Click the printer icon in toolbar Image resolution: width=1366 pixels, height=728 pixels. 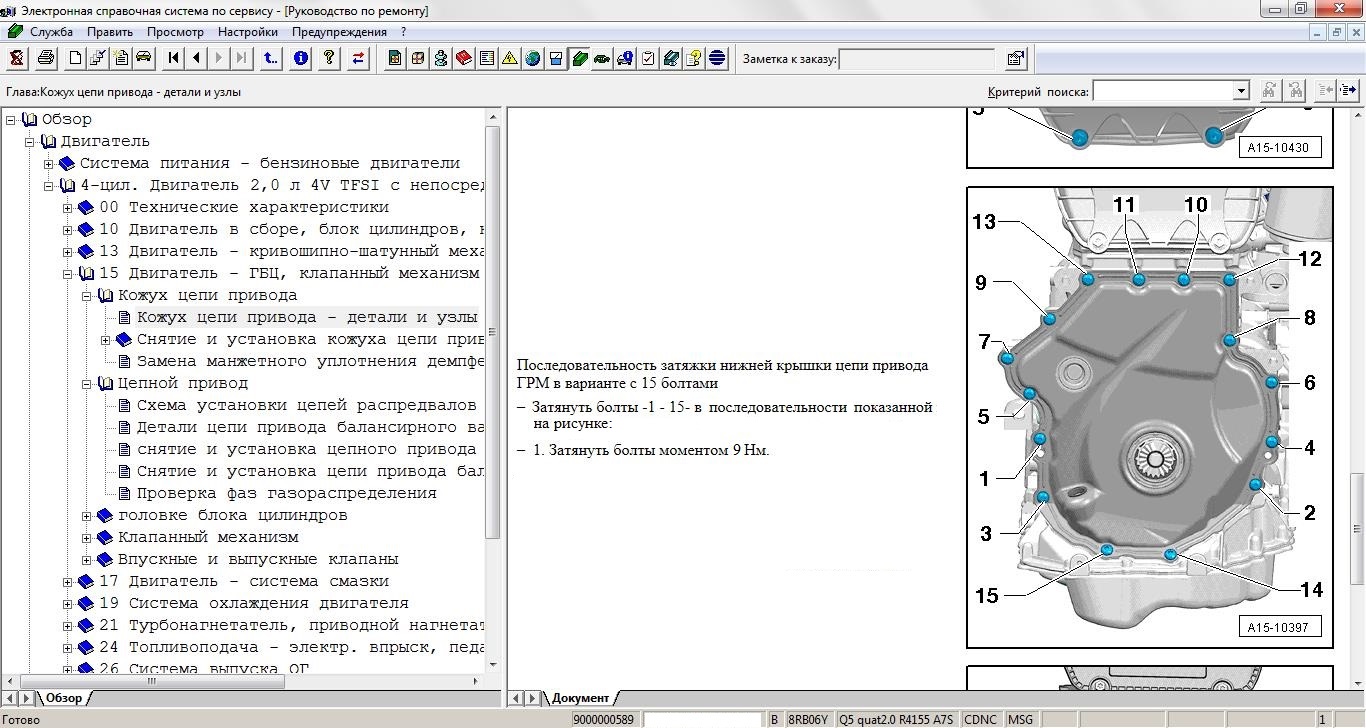pyautogui.click(x=45, y=58)
